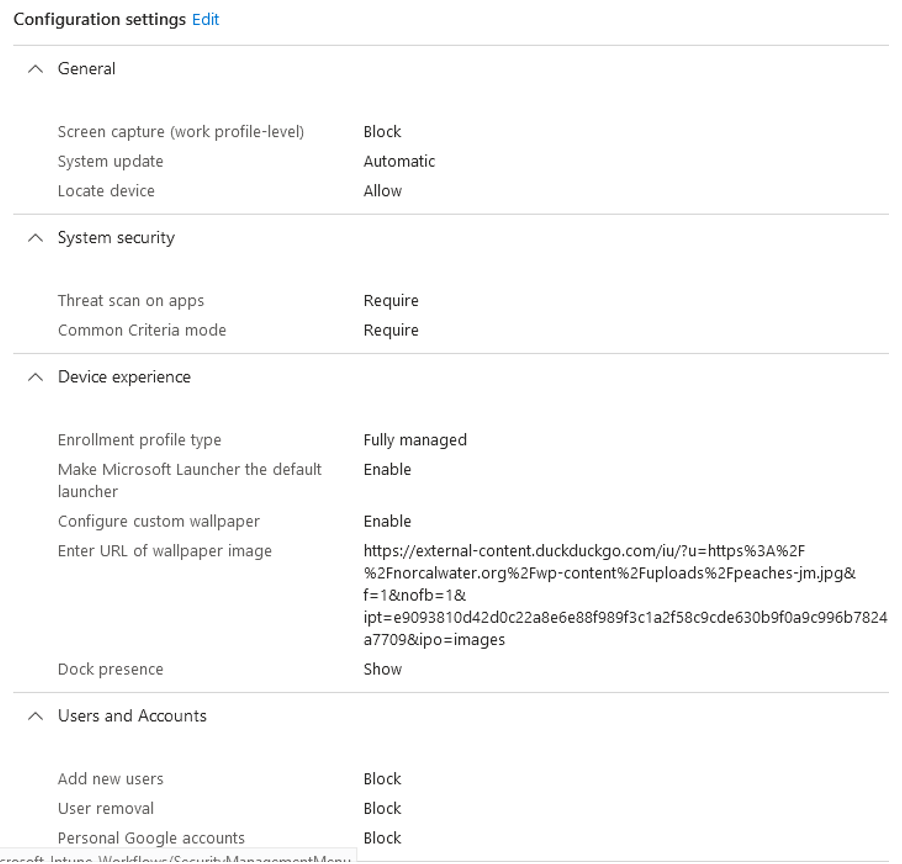Click the System security heading
Image resolution: width=902 pixels, height=864 pixels.
click(x=116, y=238)
